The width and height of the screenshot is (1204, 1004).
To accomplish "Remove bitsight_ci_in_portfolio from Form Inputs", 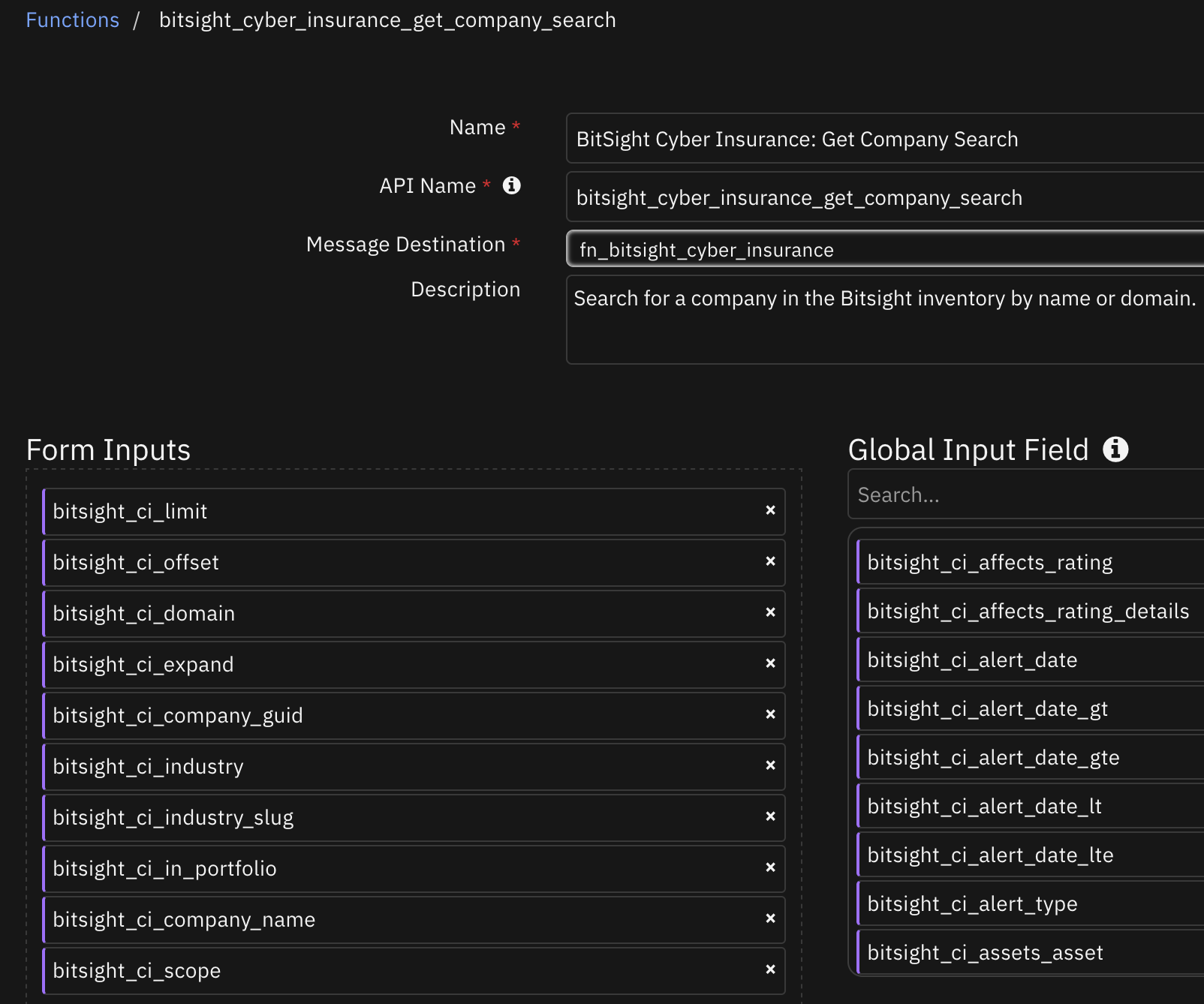I will pos(770,867).
